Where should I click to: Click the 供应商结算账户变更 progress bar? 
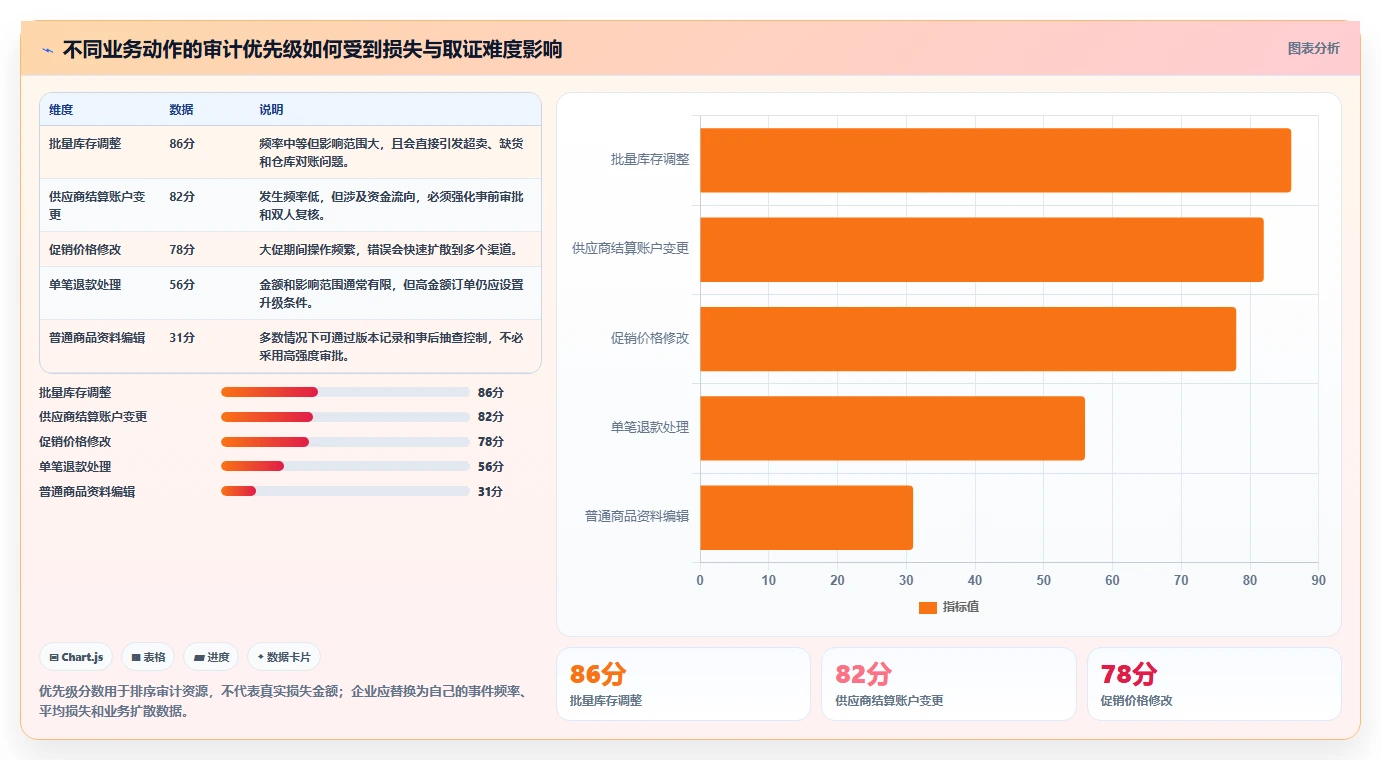pos(345,417)
